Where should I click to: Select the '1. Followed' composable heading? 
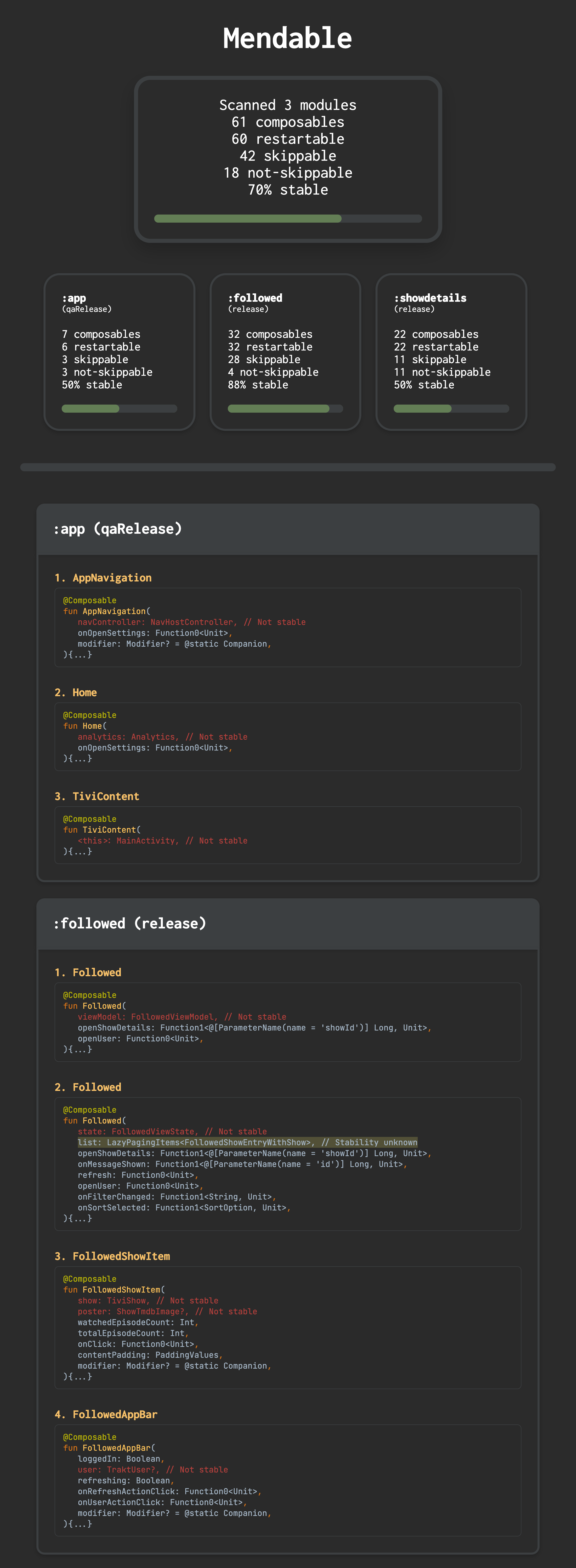point(88,972)
